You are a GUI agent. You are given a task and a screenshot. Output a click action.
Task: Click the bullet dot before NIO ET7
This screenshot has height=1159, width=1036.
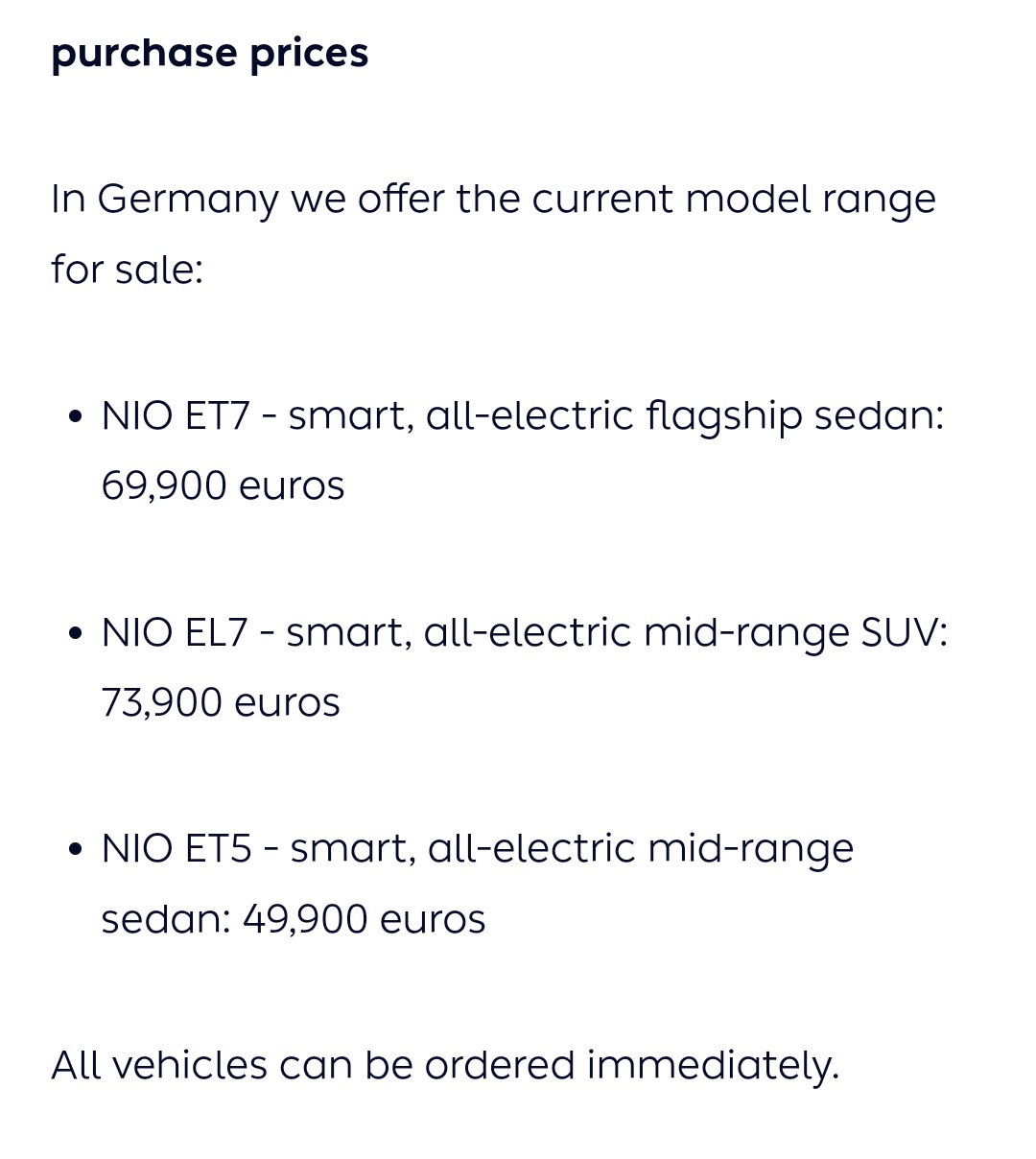click(76, 419)
